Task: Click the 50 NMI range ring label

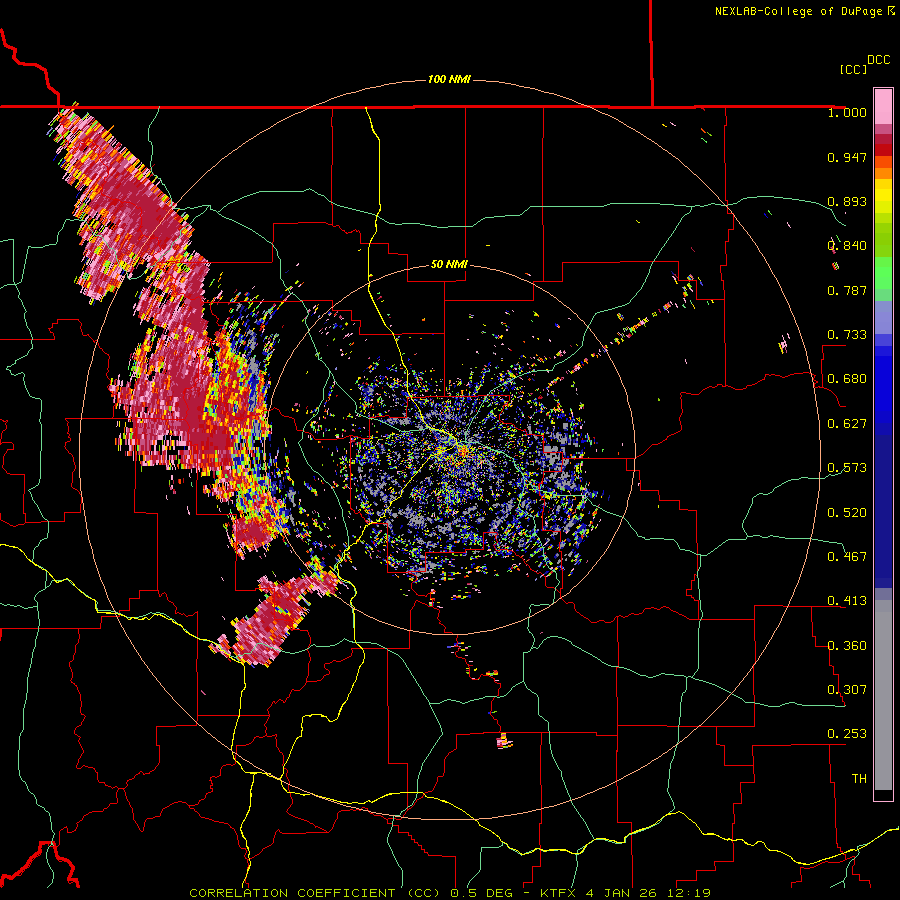Action: [449, 265]
